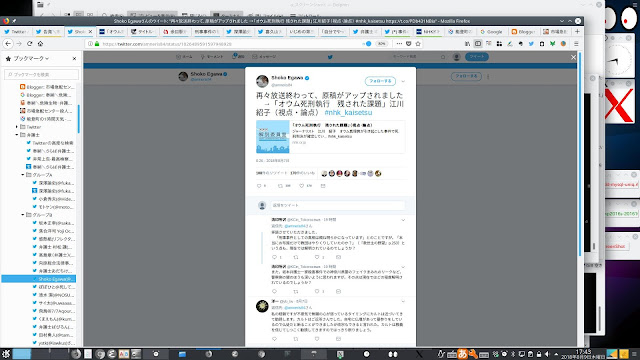Open a new tab with the plus button
Image resolution: width=640 pixels, height=360 pixels.
point(577,31)
